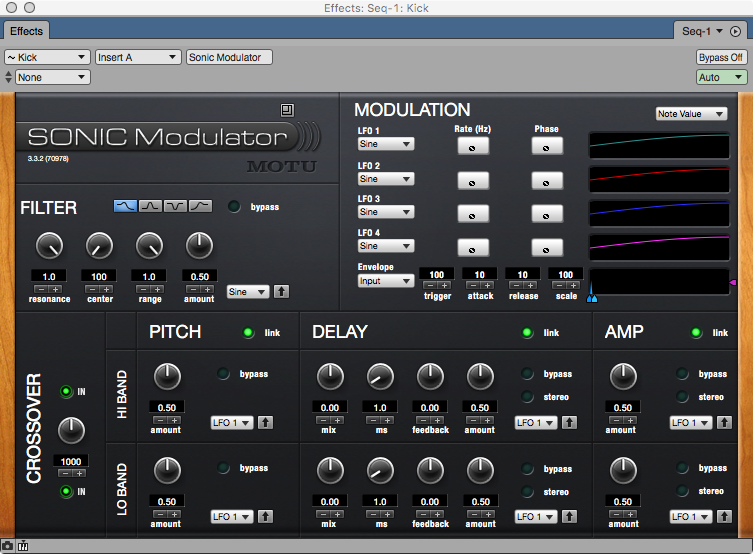
Task: Click the LFO 1 waveform display
Action: (x=659, y=145)
